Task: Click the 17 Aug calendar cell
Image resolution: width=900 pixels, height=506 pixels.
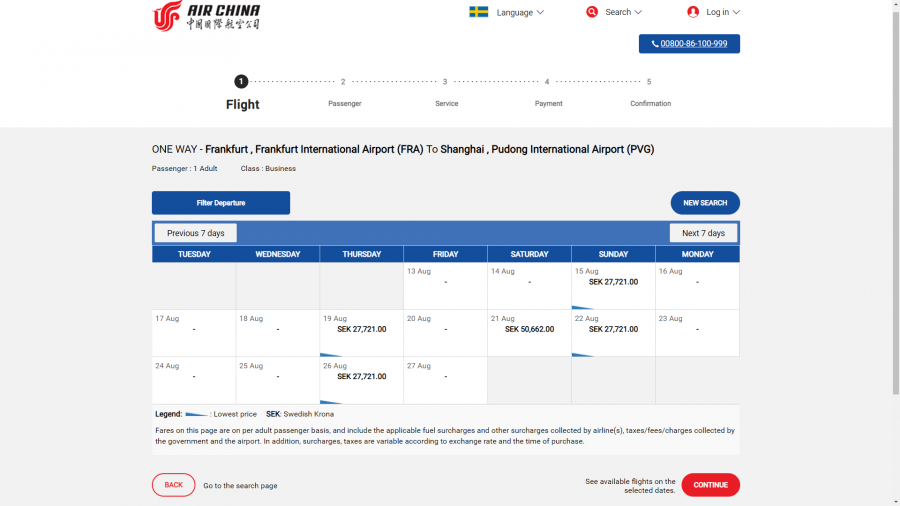Action: (x=193, y=333)
